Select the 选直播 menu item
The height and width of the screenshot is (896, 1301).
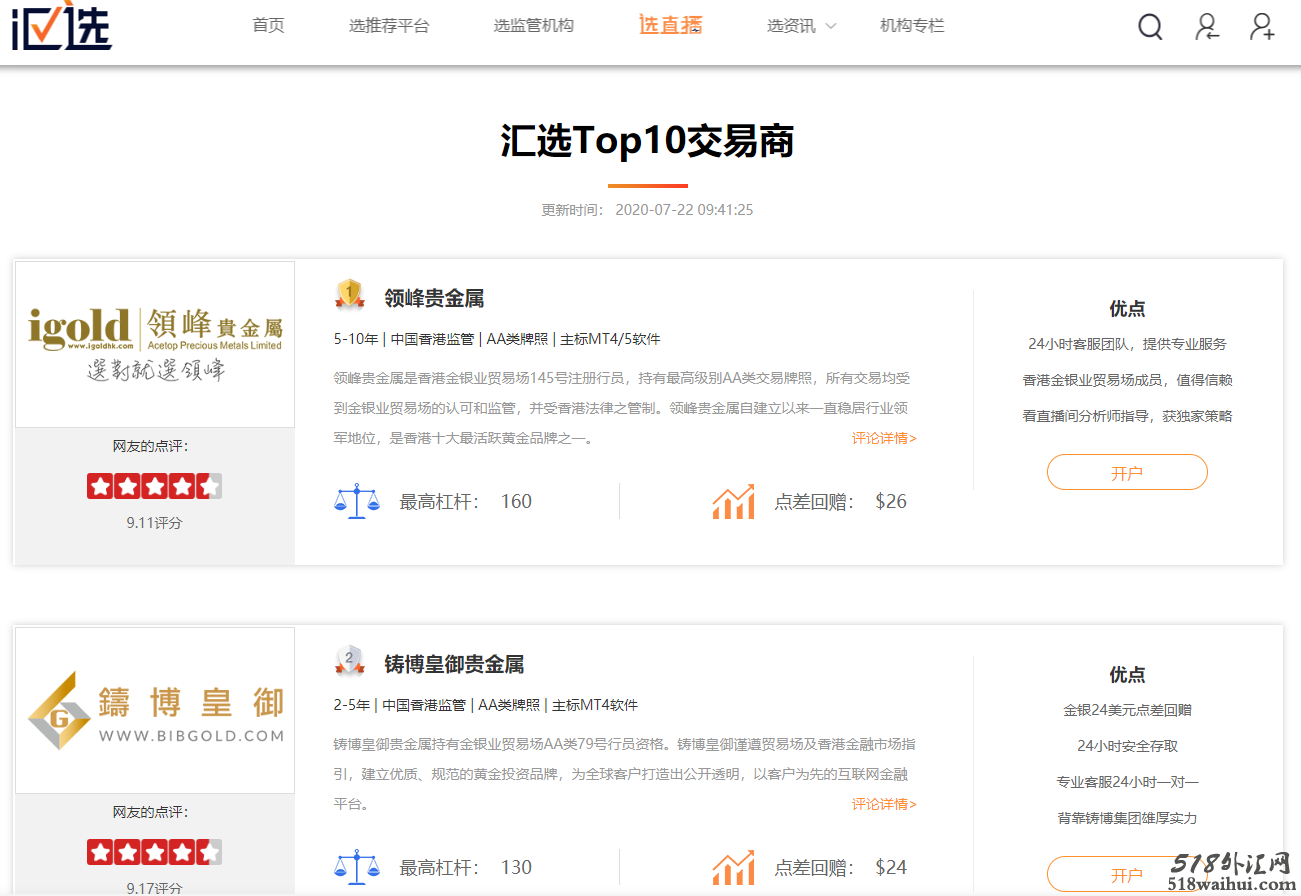pos(671,25)
